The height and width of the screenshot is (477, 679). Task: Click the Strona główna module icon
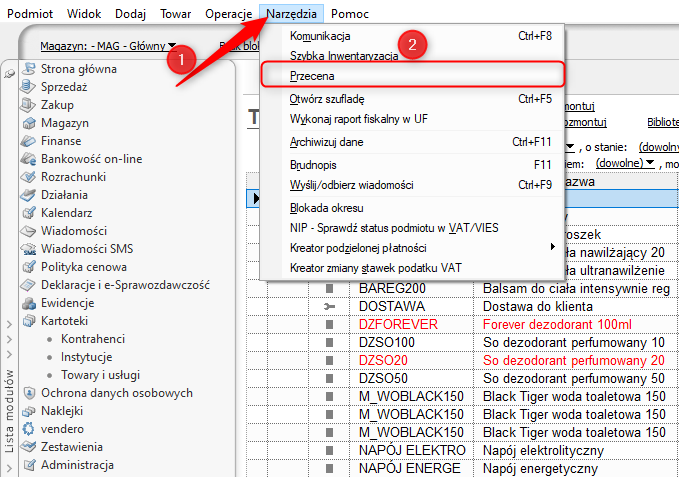coord(29,69)
